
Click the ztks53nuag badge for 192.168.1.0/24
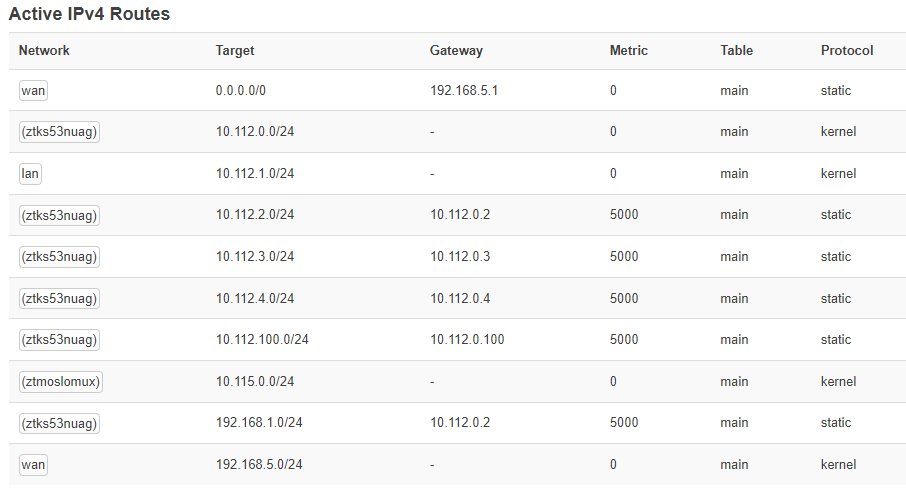point(59,423)
